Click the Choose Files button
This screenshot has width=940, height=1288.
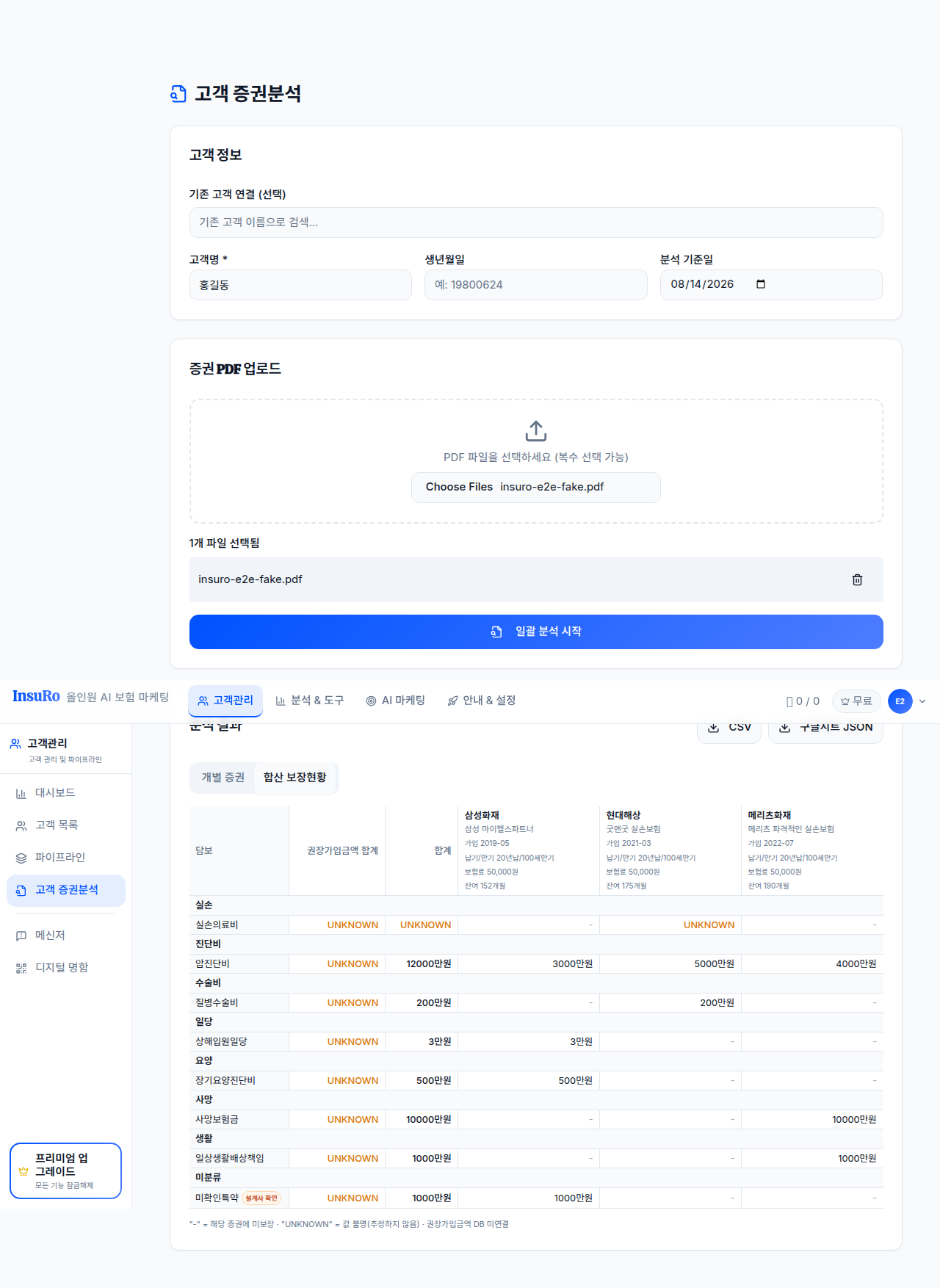pos(459,487)
